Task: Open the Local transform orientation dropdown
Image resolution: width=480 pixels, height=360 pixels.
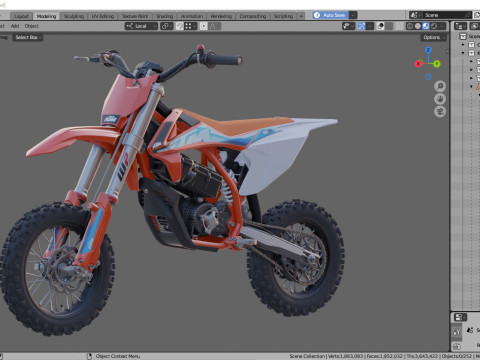Action: [141, 26]
